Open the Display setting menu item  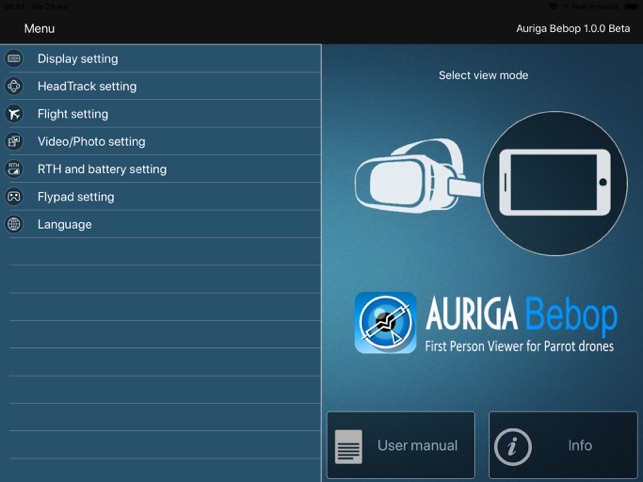[160, 59]
